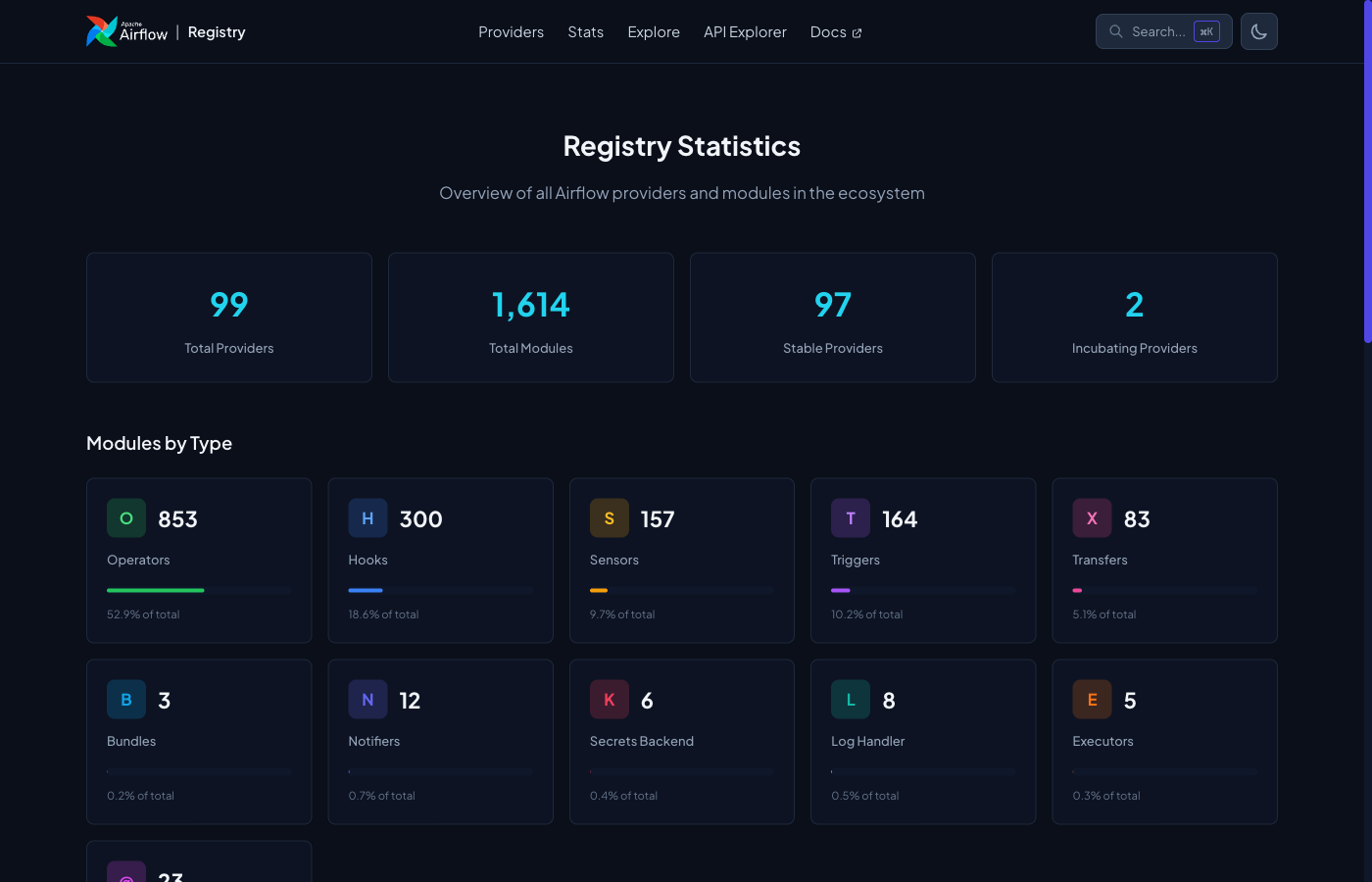1372x882 pixels.
Task: Open the Providers page
Action: click(511, 31)
